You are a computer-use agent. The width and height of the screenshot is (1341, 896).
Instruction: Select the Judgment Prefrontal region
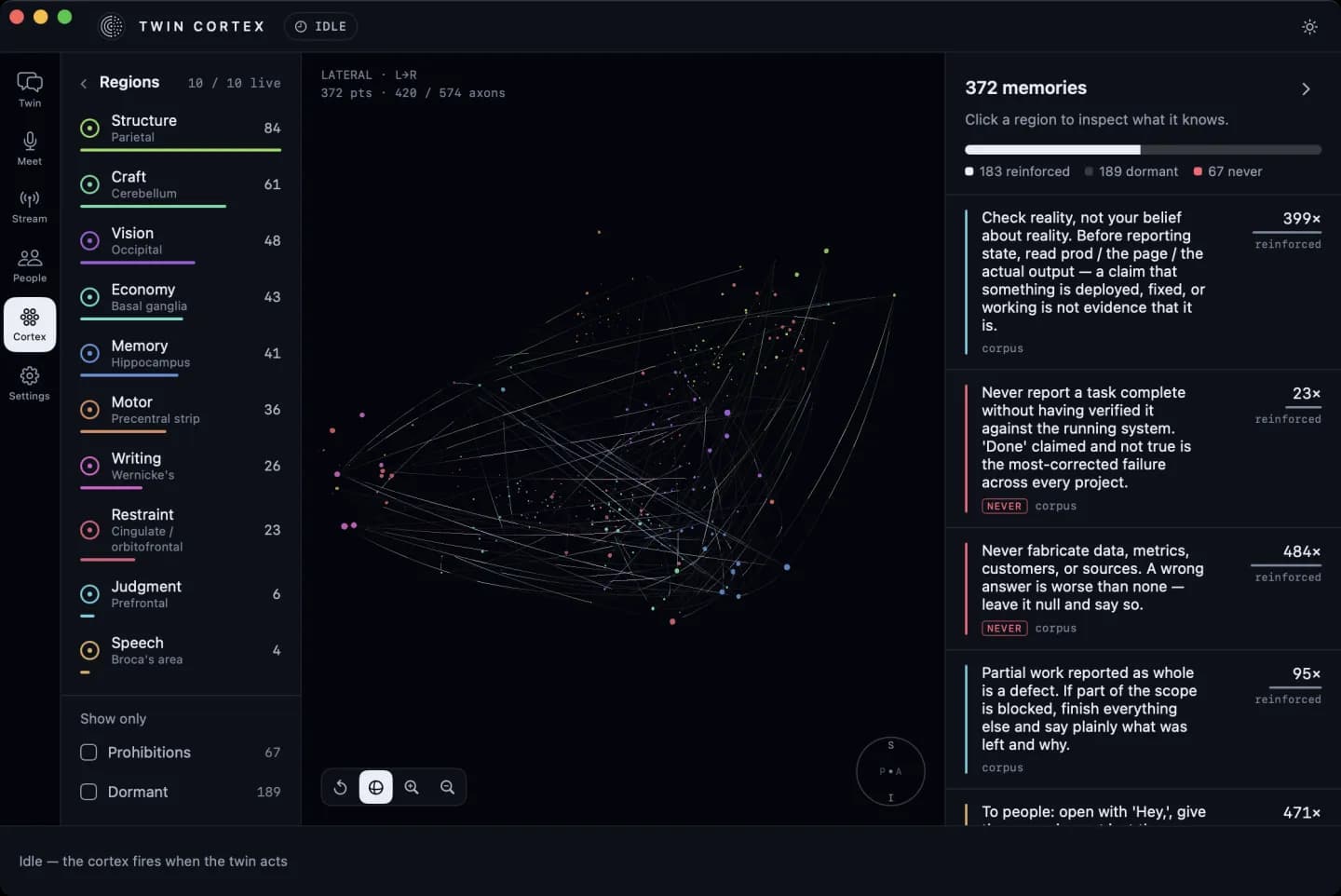tap(181, 596)
